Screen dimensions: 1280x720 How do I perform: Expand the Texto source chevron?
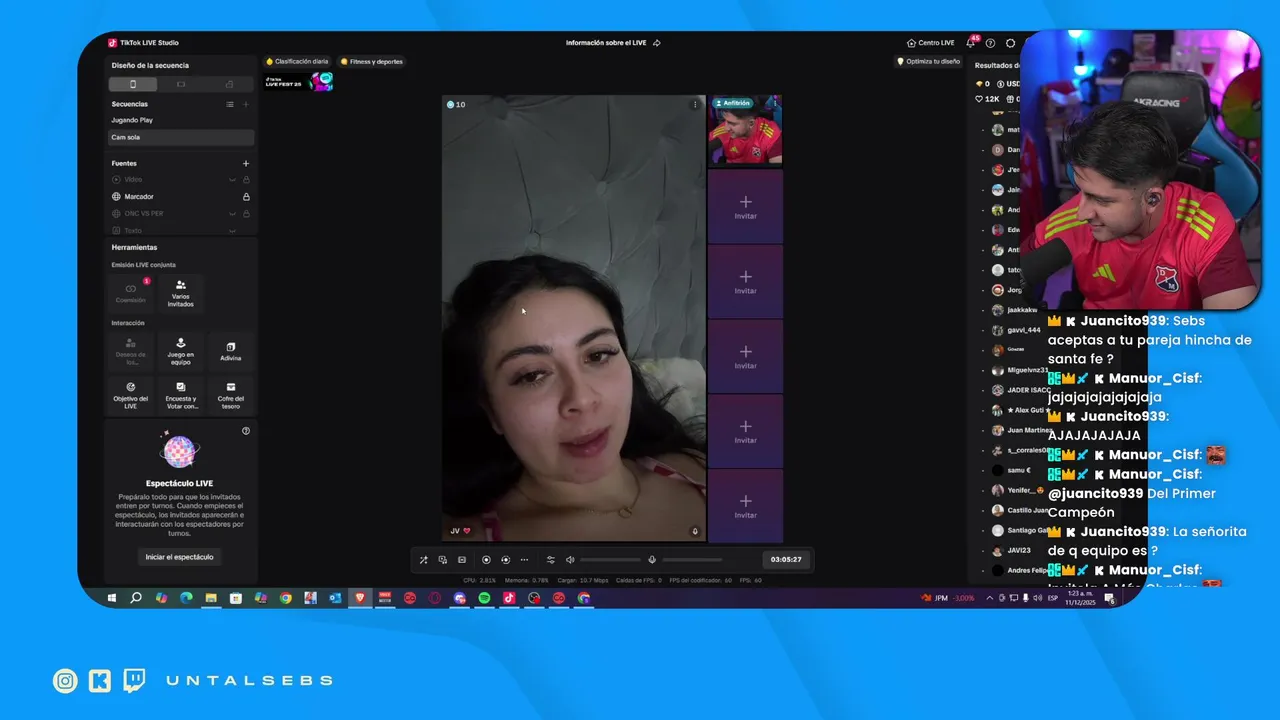(232, 230)
